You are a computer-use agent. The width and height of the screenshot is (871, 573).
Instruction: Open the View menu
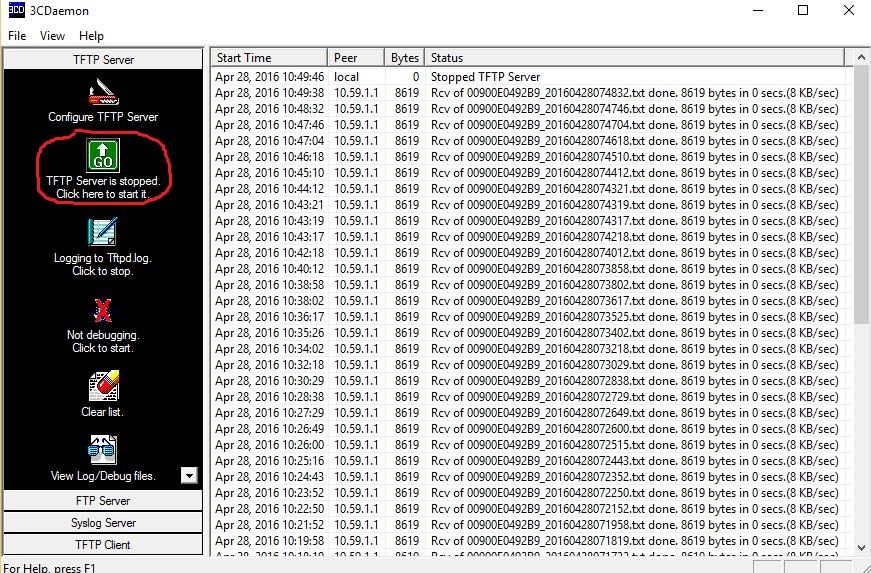[x=52, y=36]
